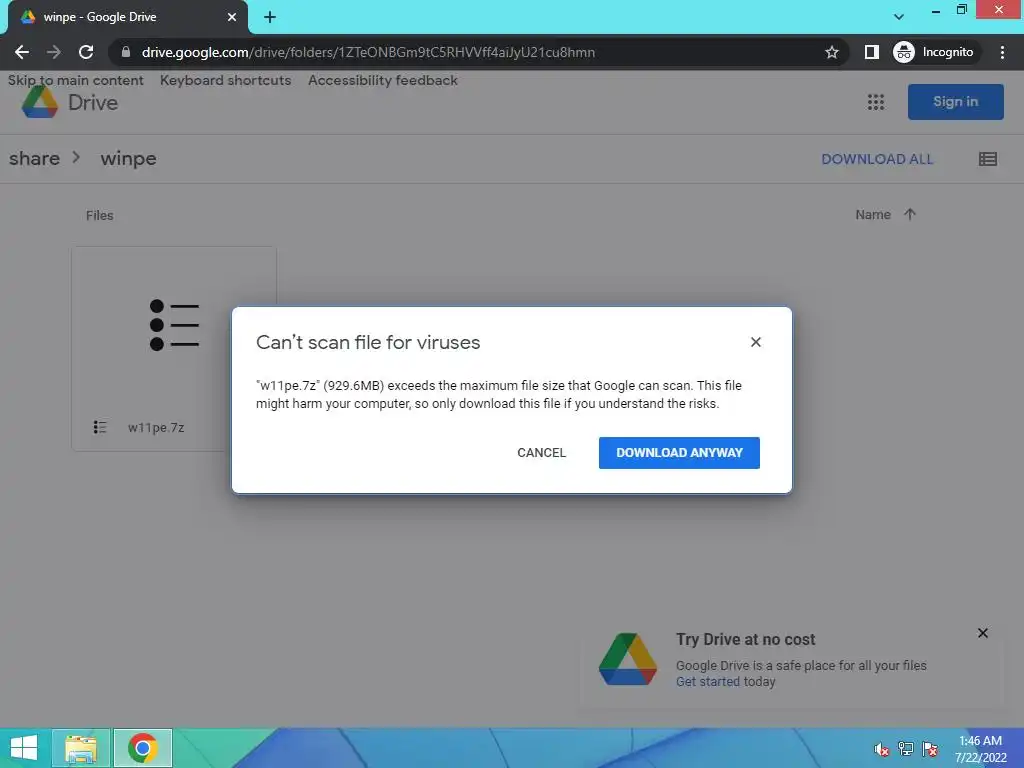Viewport: 1024px width, 768px height.
Task: Click Get started link in promo
Action: click(x=707, y=682)
